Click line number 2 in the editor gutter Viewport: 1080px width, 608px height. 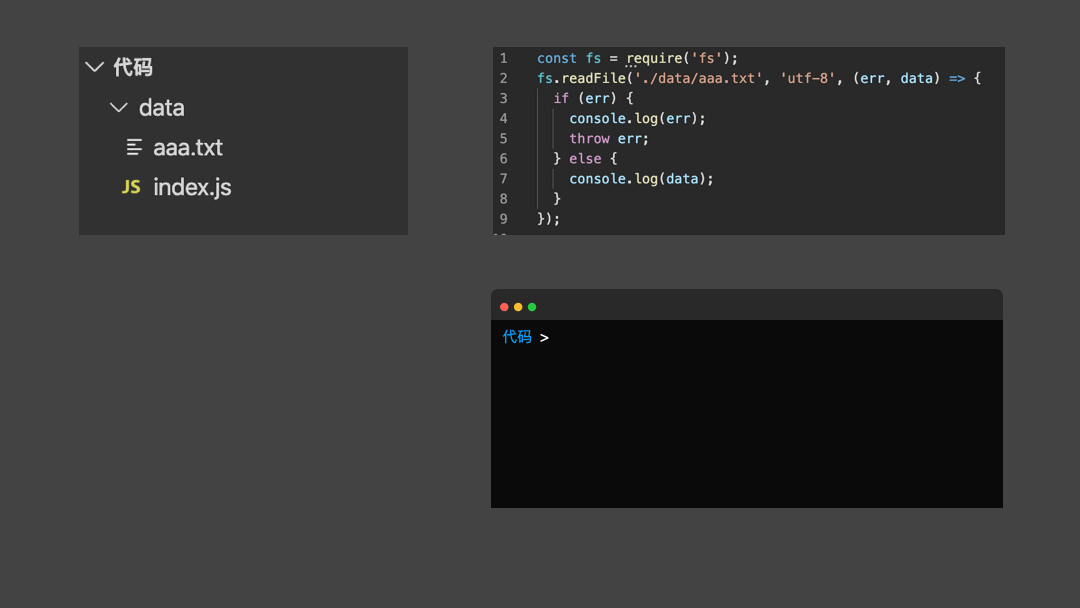503,78
